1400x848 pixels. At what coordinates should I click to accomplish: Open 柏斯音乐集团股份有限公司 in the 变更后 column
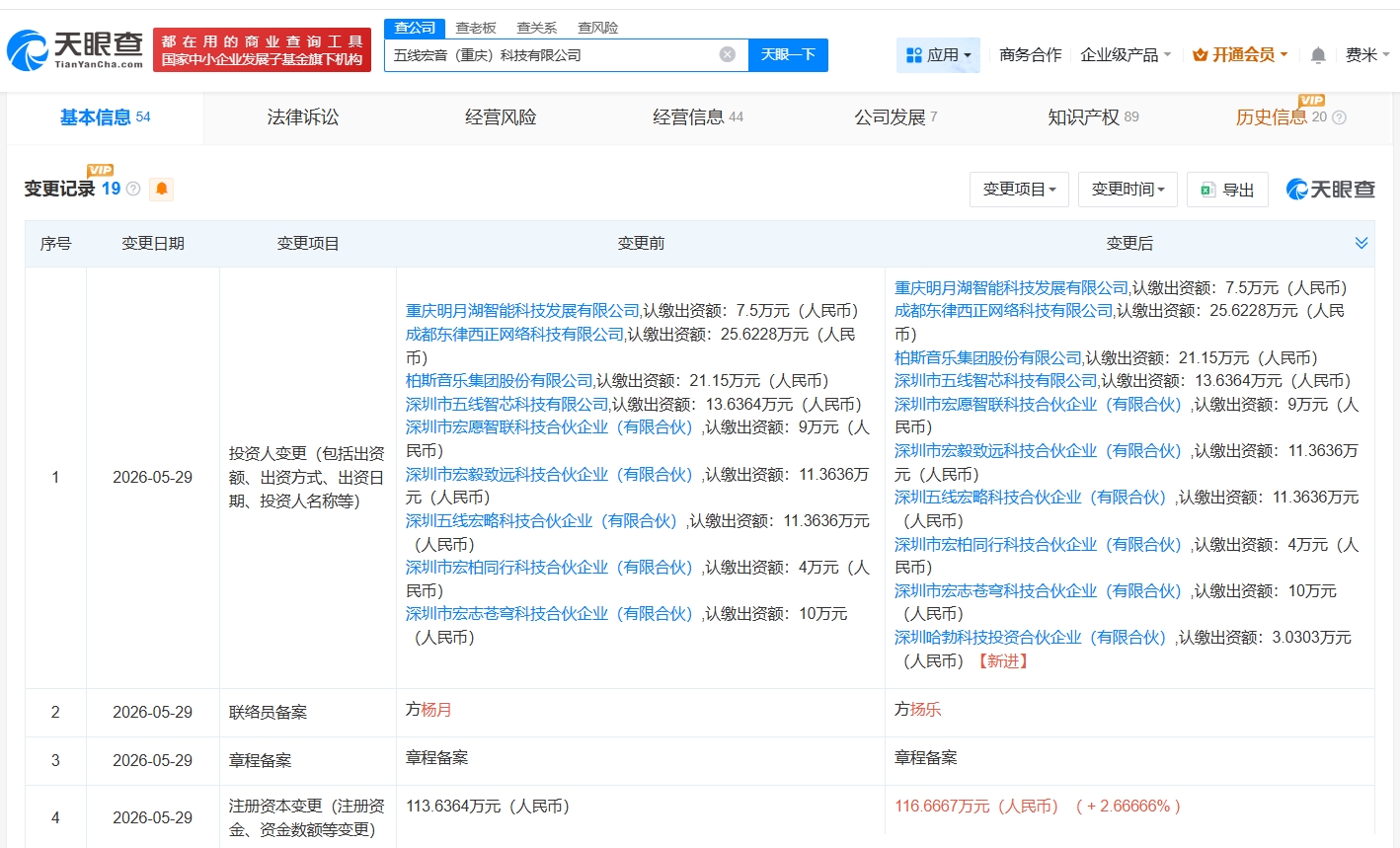point(987,358)
